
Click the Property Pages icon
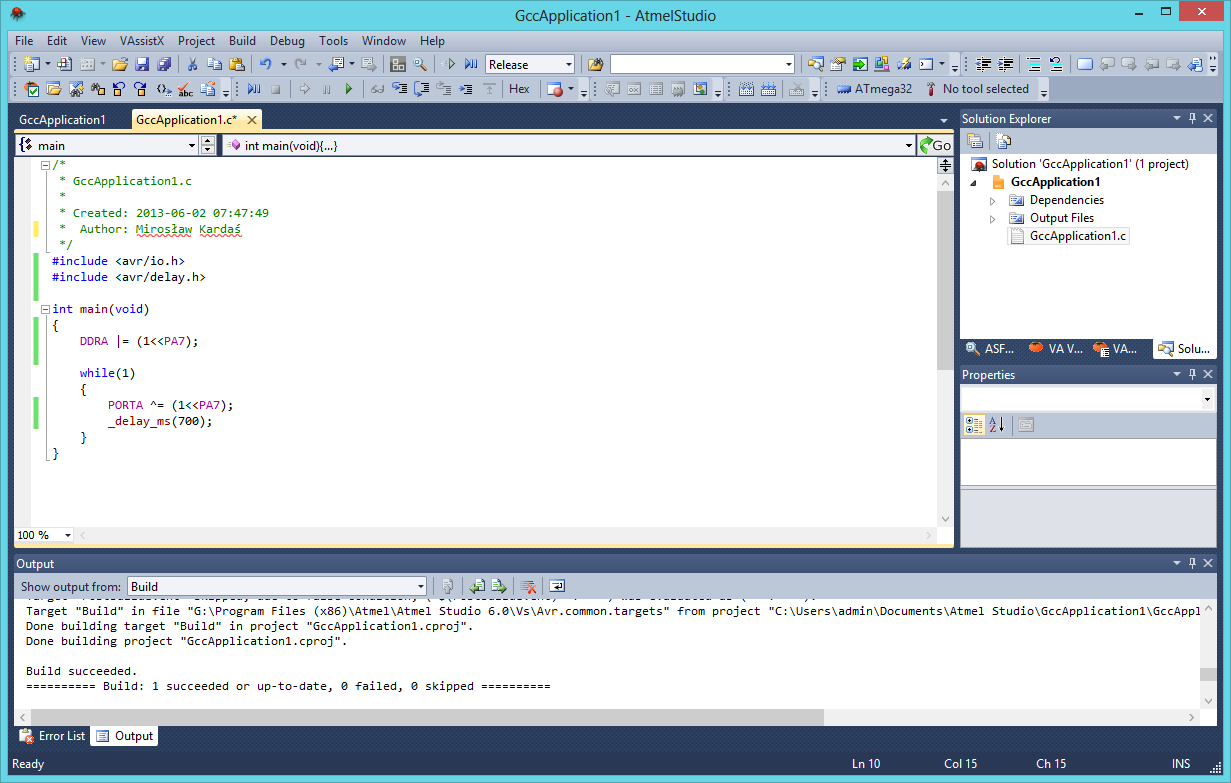(1025, 425)
